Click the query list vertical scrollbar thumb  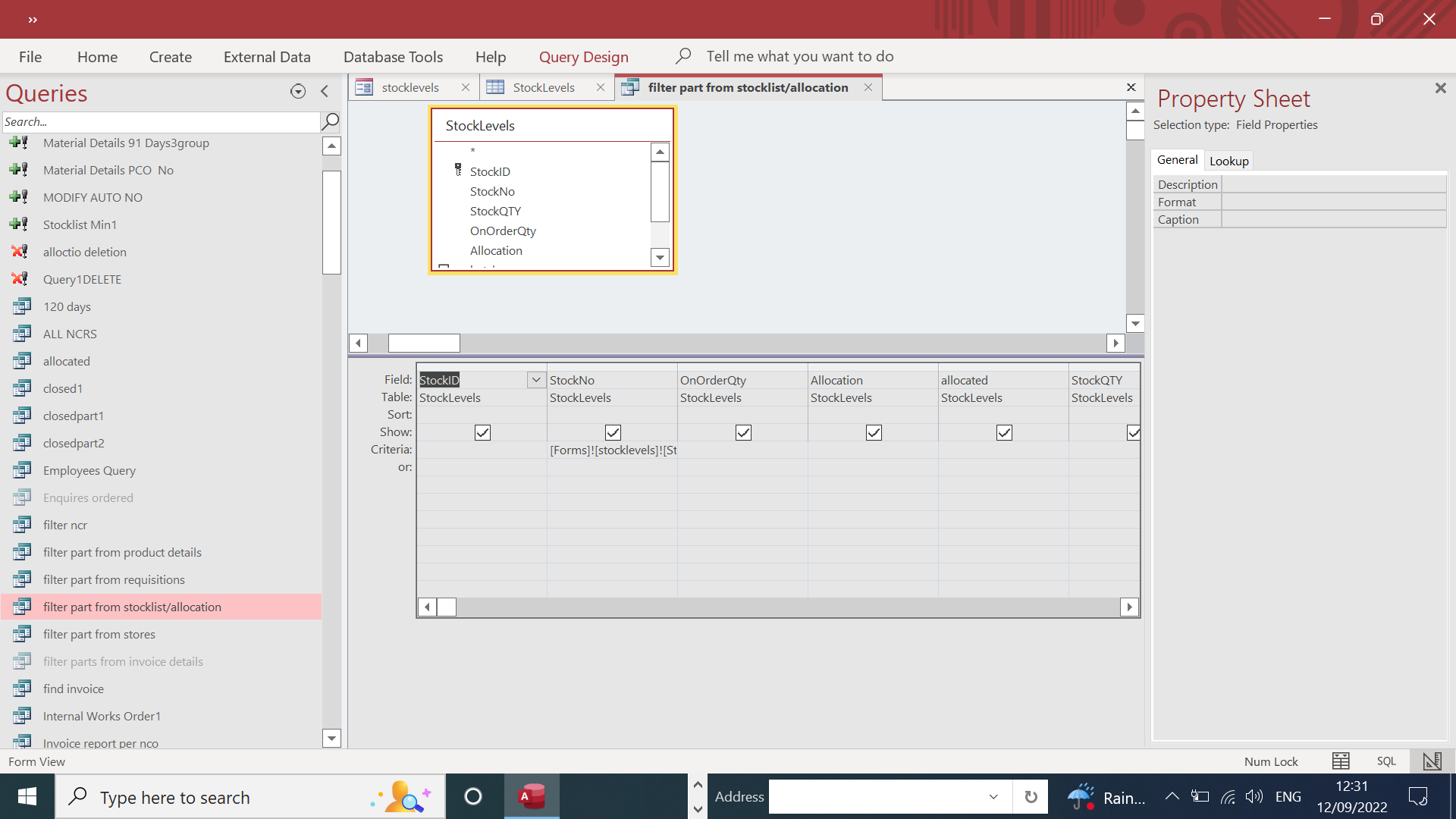point(331,222)
